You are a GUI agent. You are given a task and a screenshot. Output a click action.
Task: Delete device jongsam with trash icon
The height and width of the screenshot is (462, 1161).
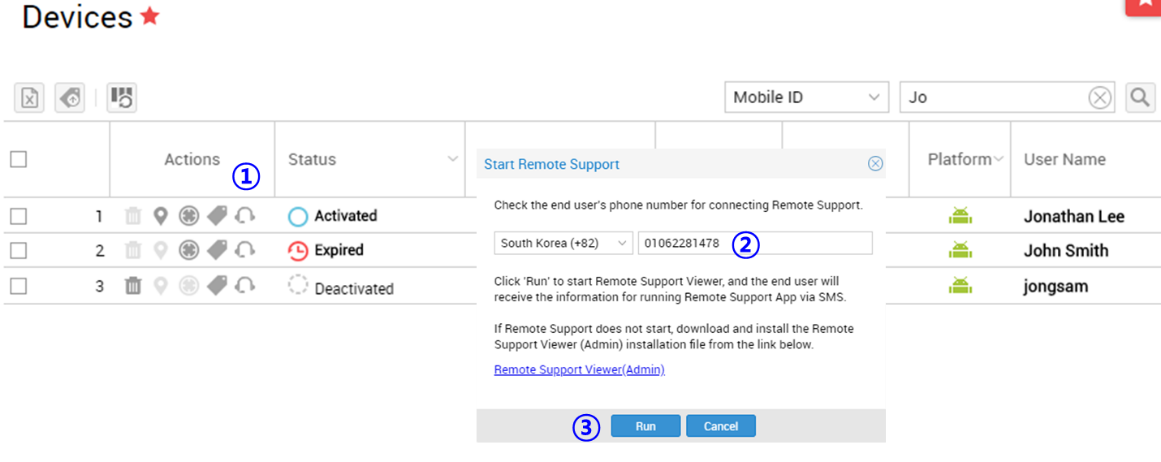tap(133, 285)
